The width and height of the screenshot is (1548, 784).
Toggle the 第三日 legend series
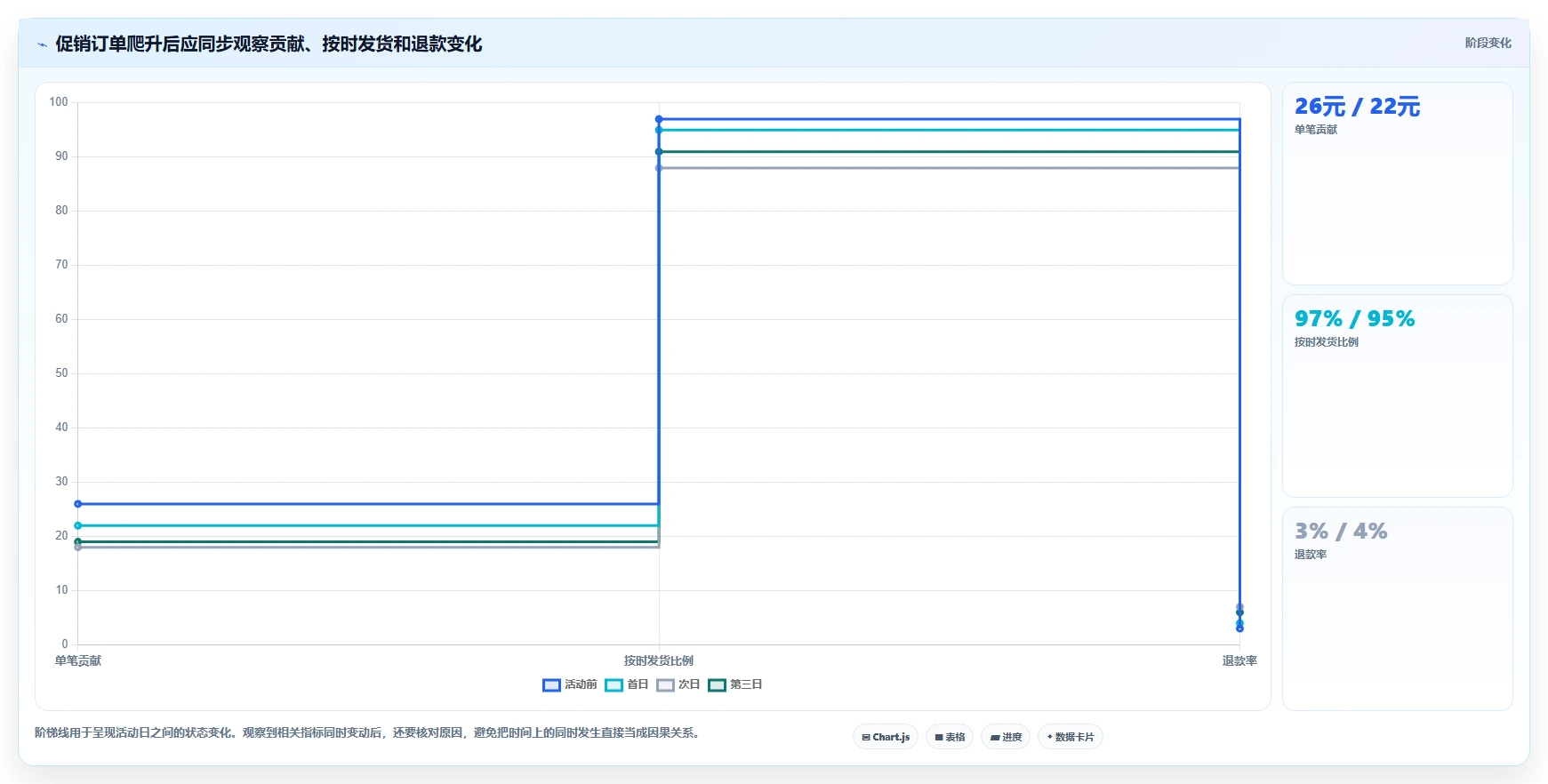pos(735,684)
